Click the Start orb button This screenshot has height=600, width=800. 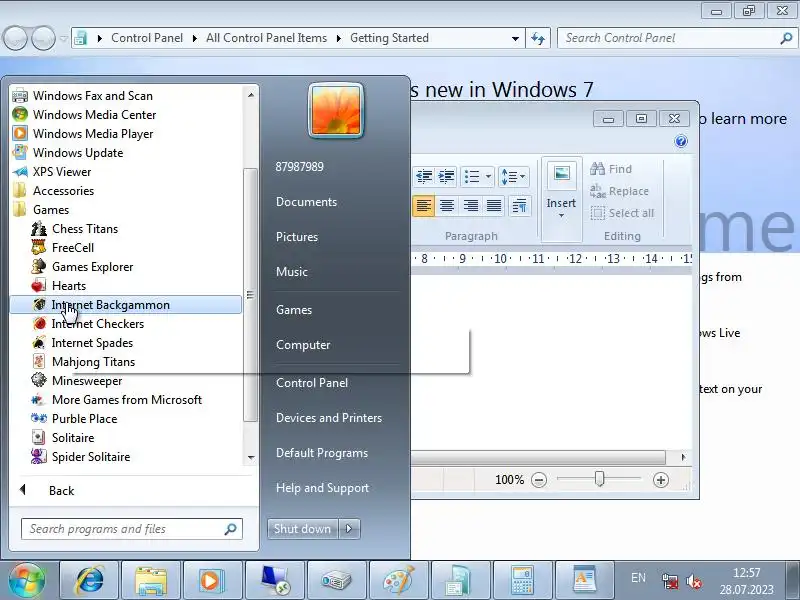[27, 581]
